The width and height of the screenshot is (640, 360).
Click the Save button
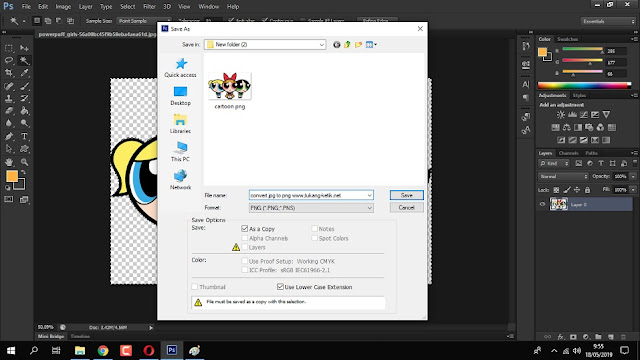pyautogui.click(x=407, y=195)
